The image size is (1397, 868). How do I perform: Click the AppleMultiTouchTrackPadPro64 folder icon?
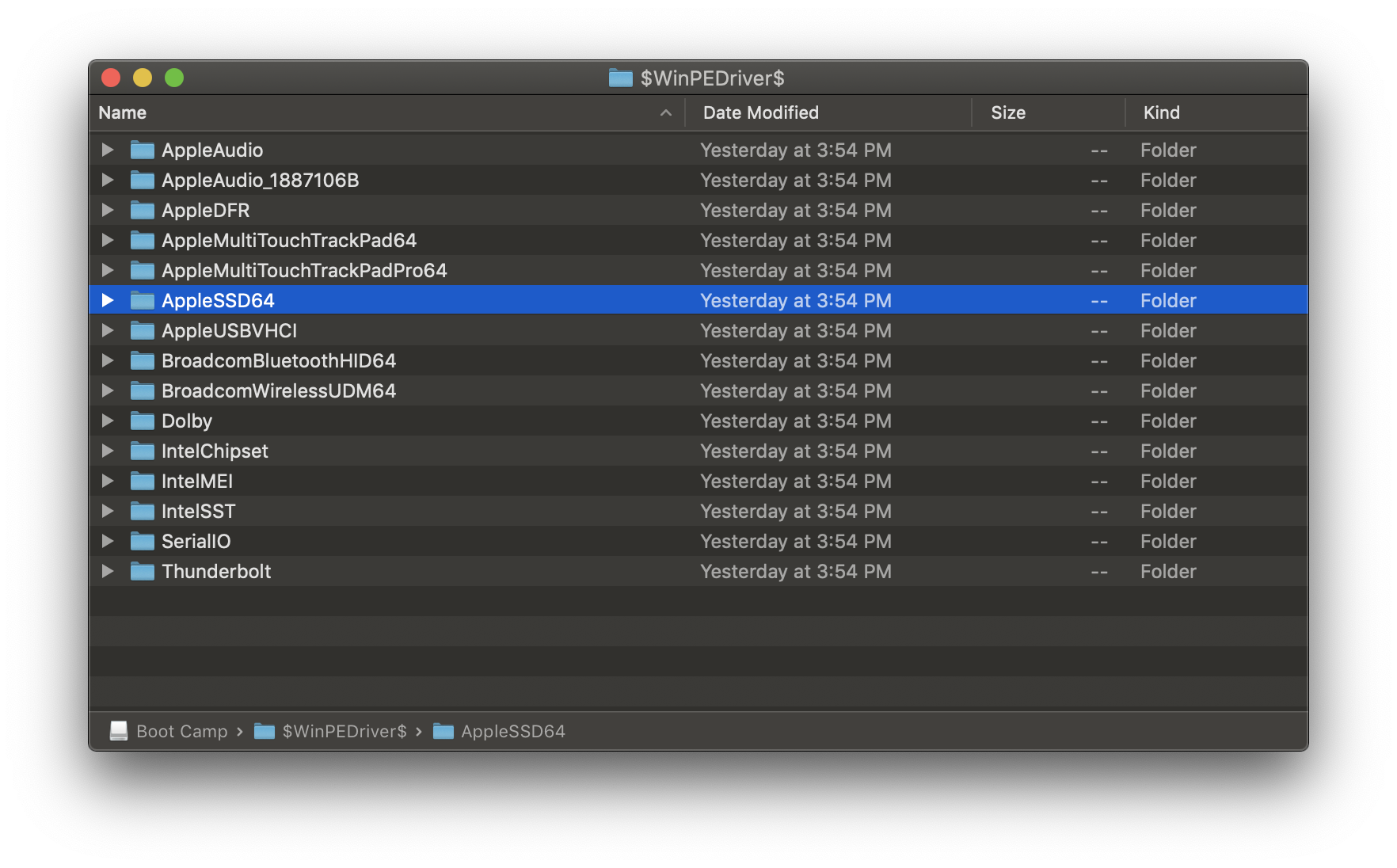143,270
